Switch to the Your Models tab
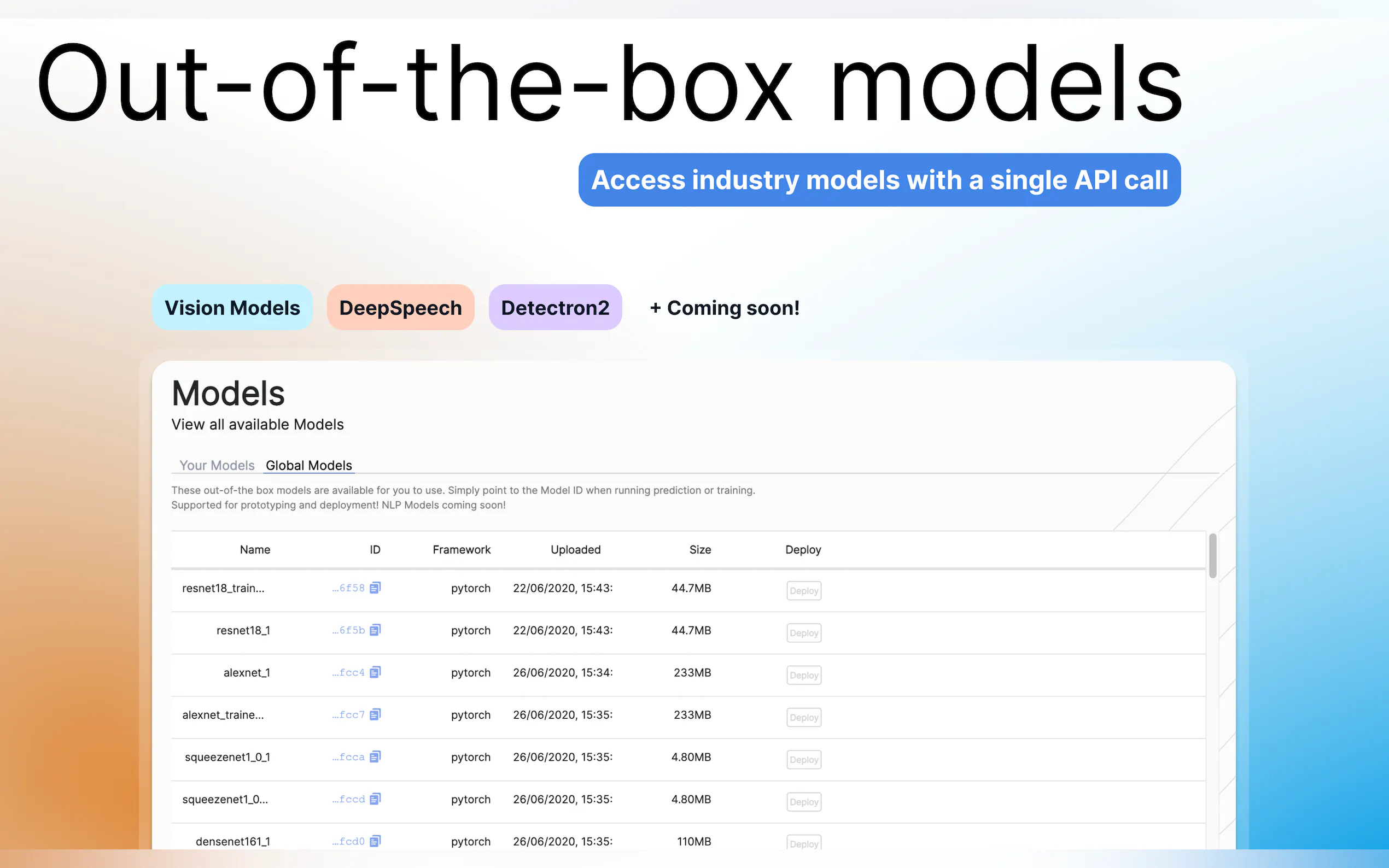The width and height of the screenshot is (1389, 868). pyautogui.click(x=217, y=465)
